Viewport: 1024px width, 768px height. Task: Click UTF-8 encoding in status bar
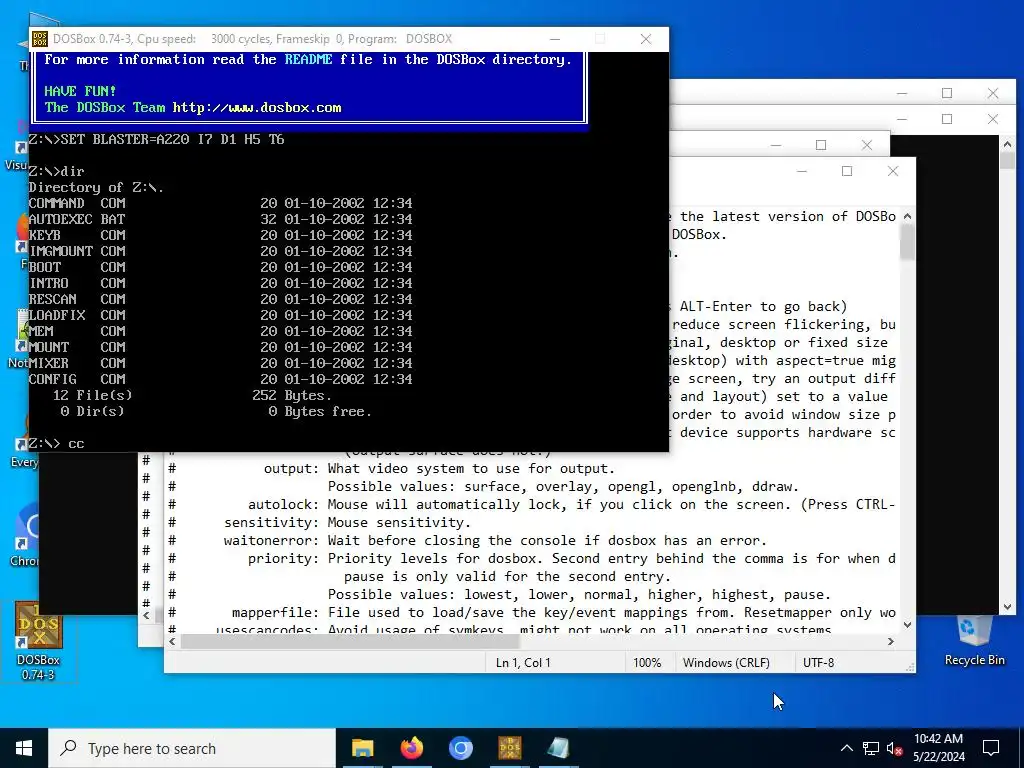(818, 663)
